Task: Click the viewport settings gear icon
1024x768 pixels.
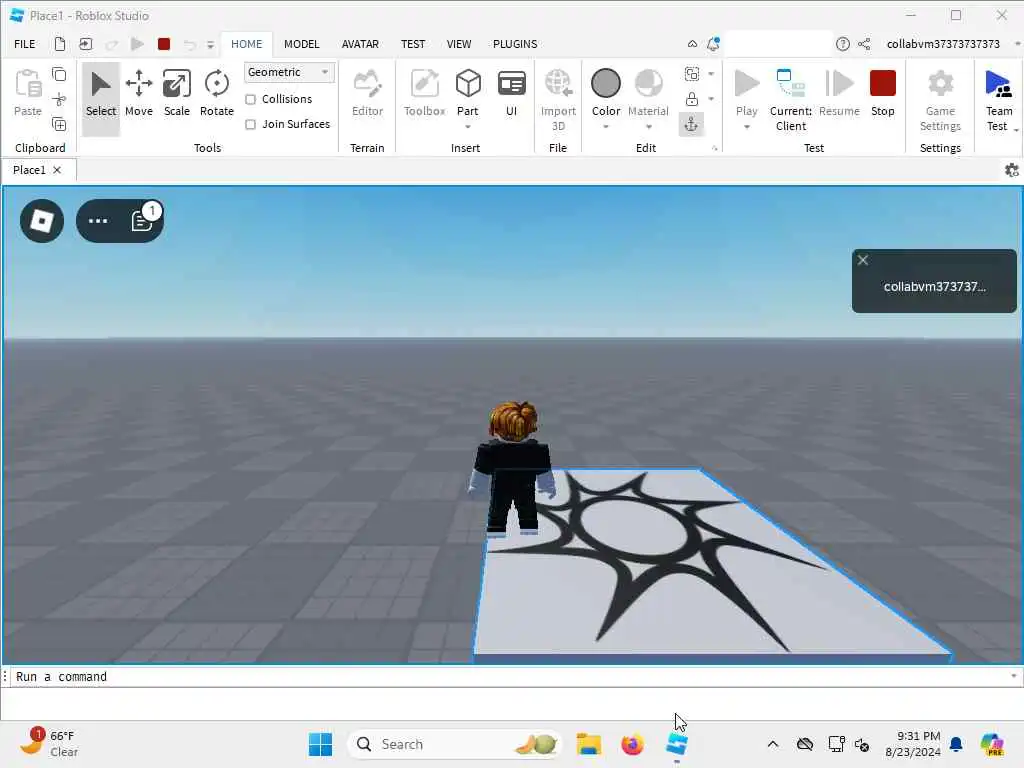Action: pos(1012,170)
